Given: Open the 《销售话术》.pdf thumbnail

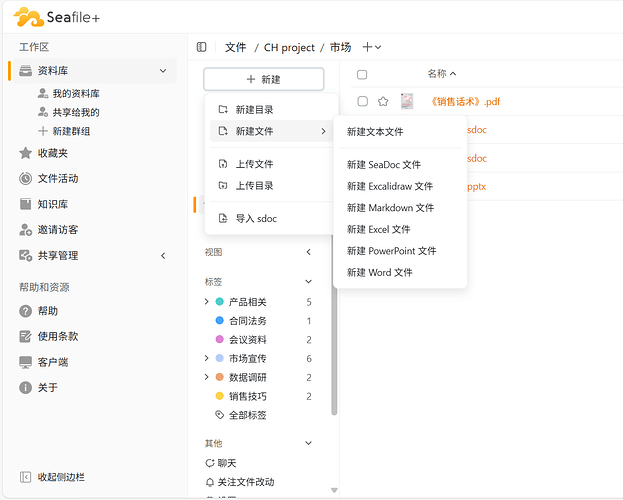Looking at the screenshot, I should point(407,101).
